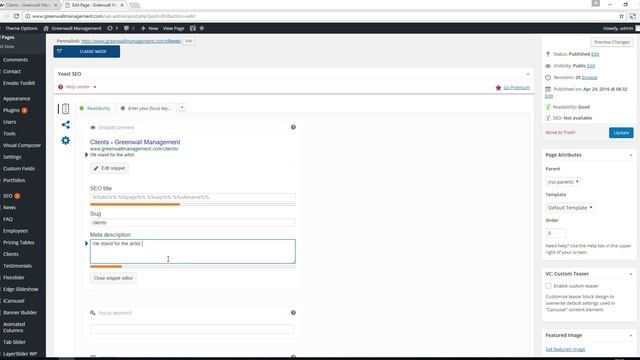This screenshot has width=640, height=360.
Task: Click Browse revisions link
Action: 589,77
